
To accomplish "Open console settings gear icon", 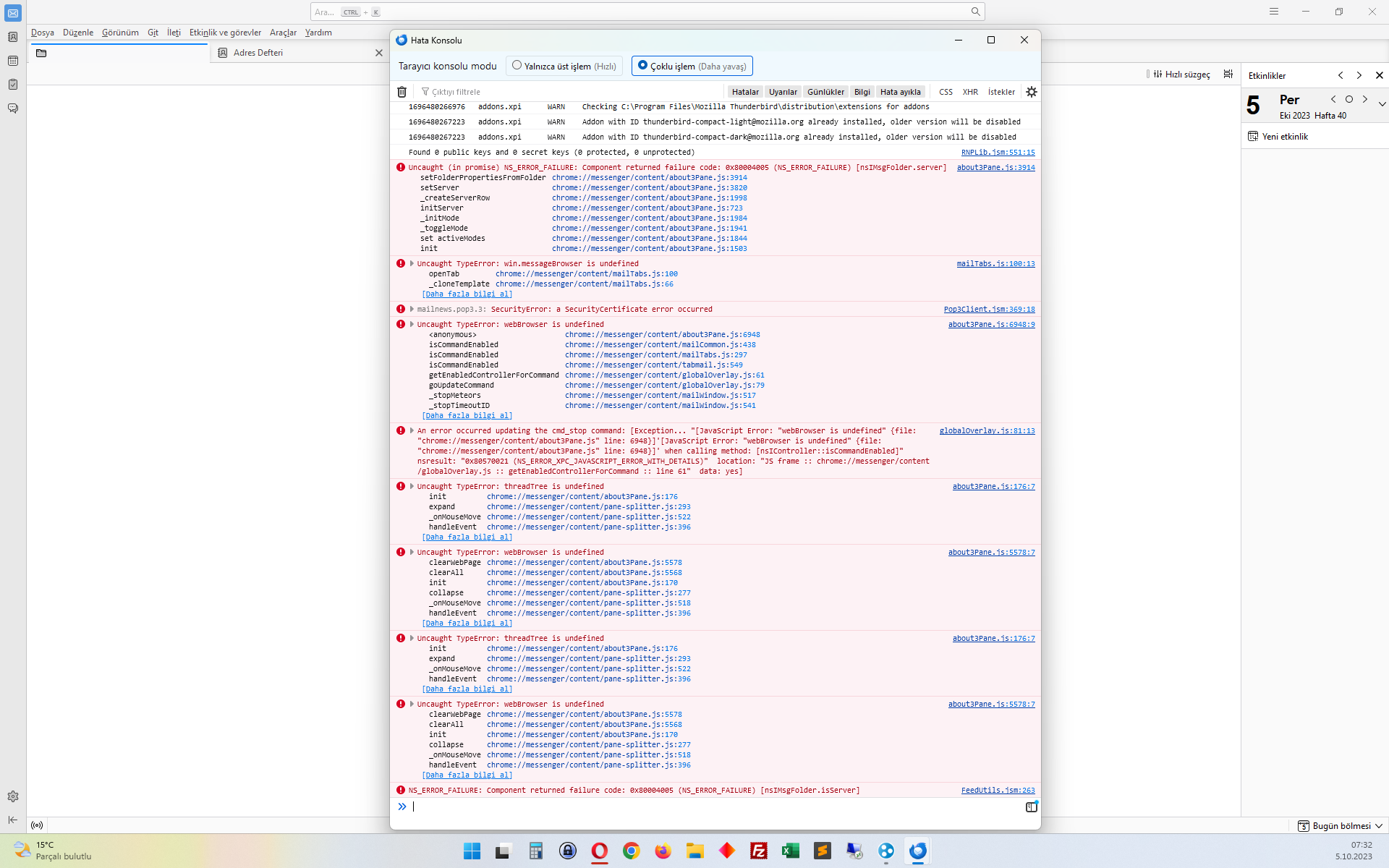I will point(1032,92).
